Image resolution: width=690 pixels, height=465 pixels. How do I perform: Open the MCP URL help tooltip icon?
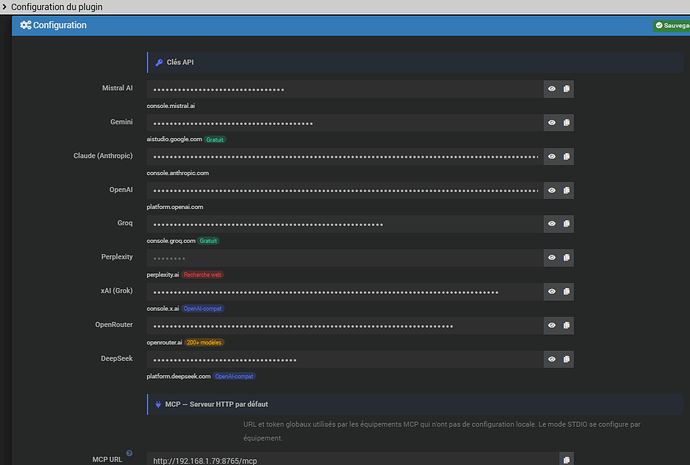click(129, 453)
